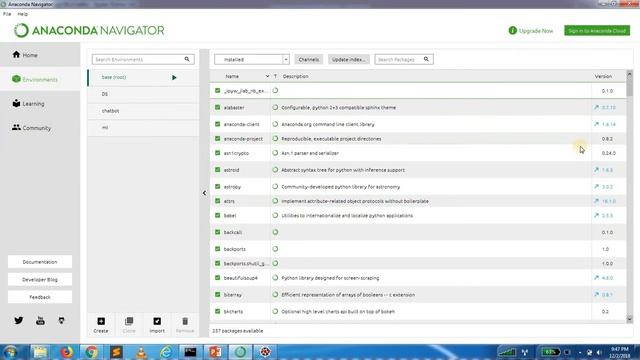
Task: Open the Anaconda YouTube icon
Action: tap(40, 320)
